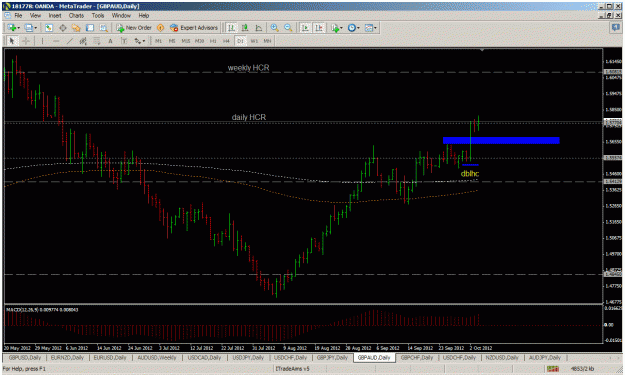
Task: Expand the new chart dropdown arrow
Action: 18,28
